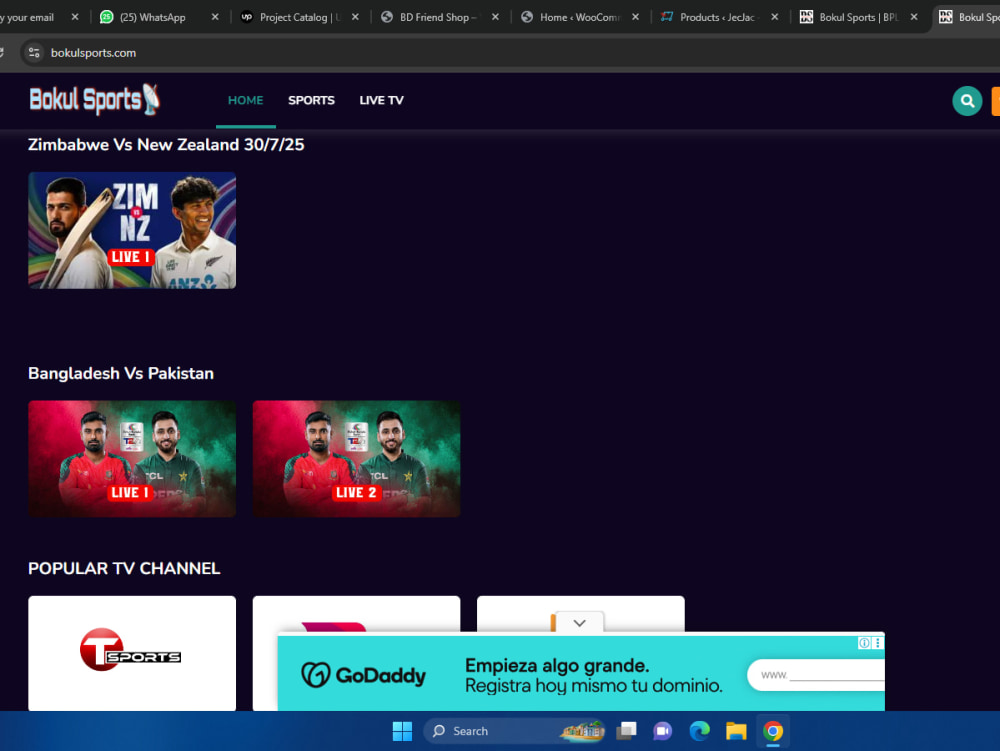Close the Home WooCommerce tab
Screen dimensions: 1000x751
635,17
